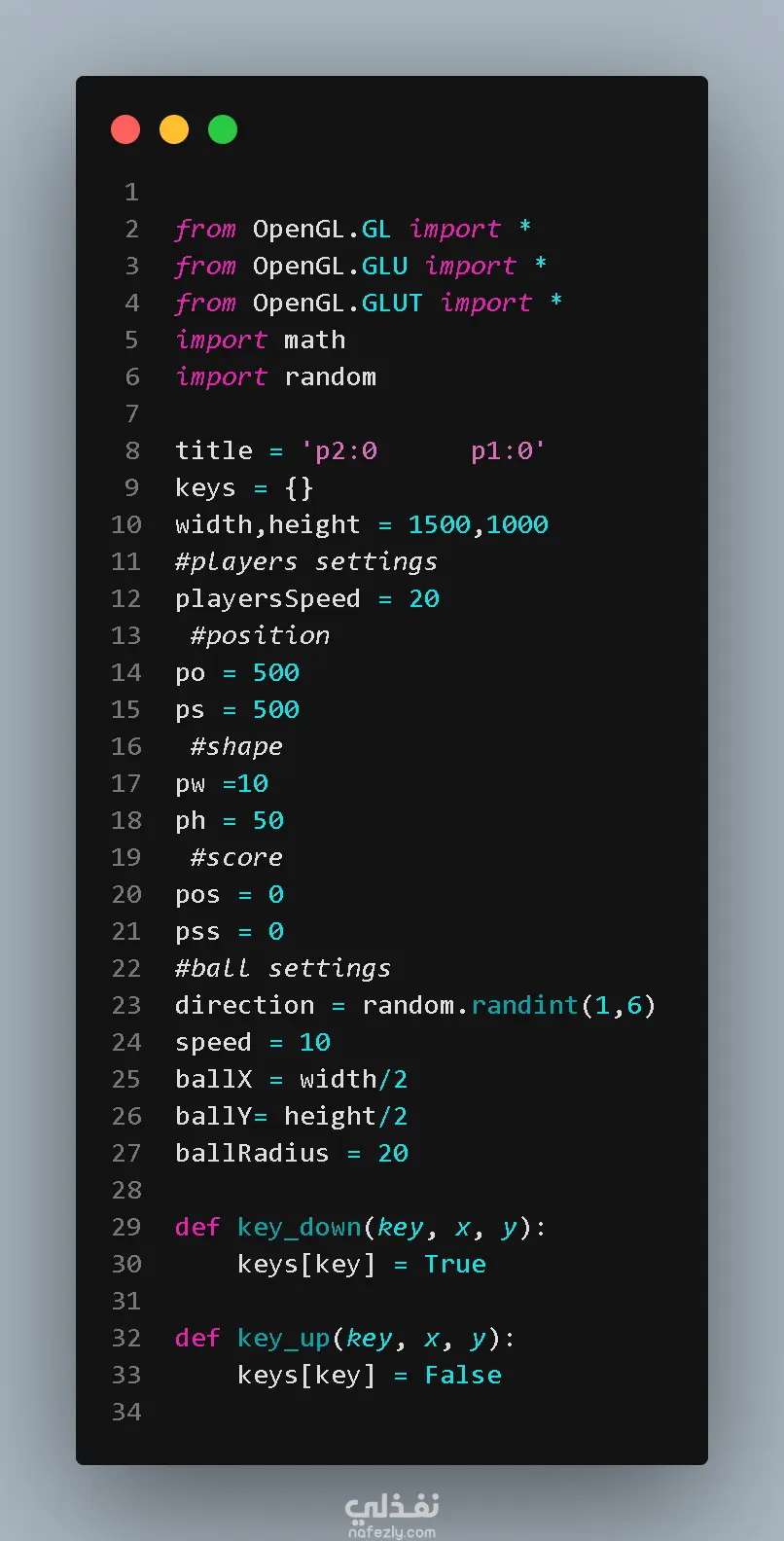The height and width of the screenshot is (1541, 784).
Task: Click the green maximize dot
Action: [x=223, y=129]
